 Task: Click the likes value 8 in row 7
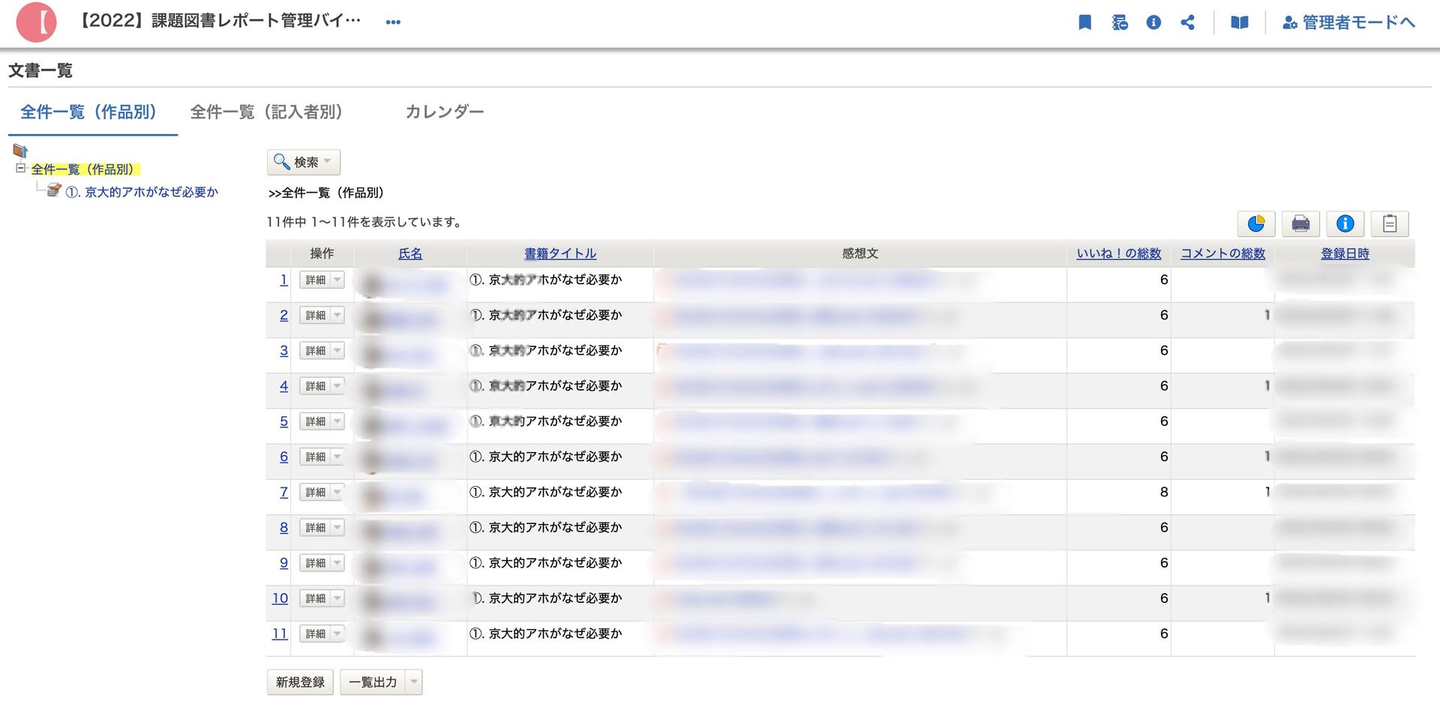1164,492
